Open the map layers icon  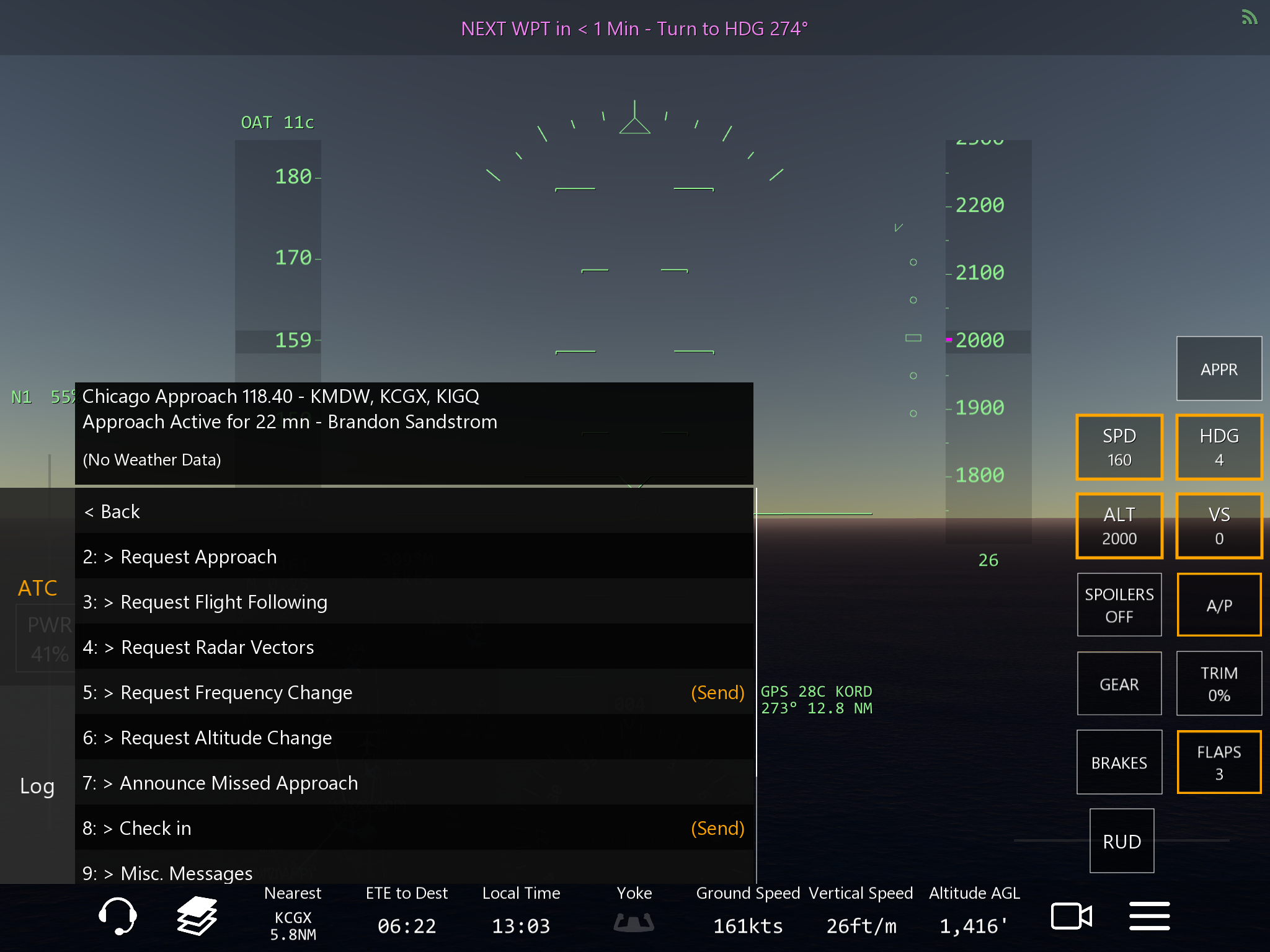coord(197,915)
